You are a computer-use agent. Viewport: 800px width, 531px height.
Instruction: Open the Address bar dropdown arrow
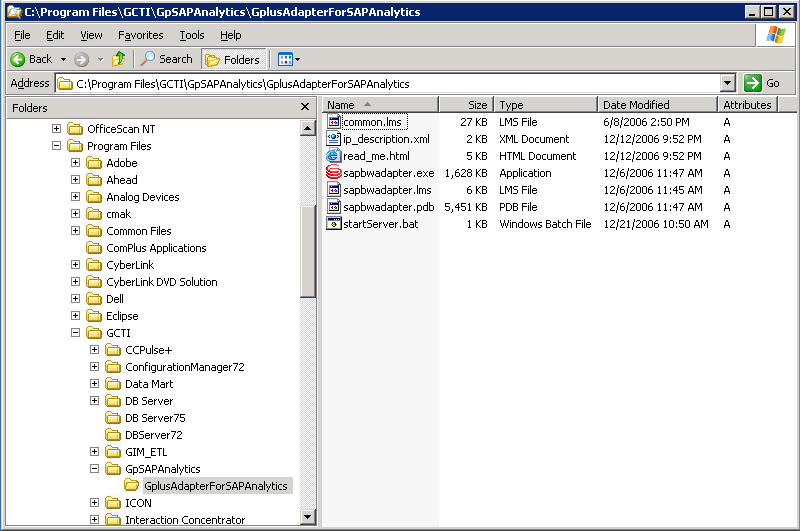tap(727, 84)
